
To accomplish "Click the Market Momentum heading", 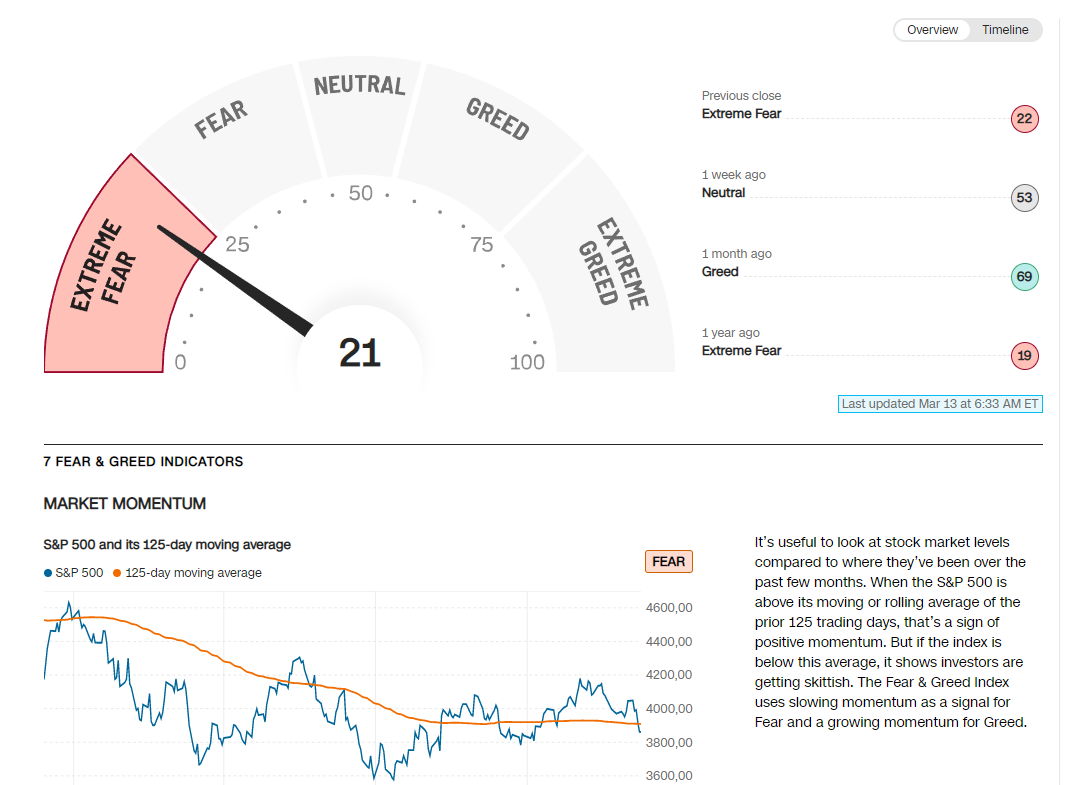I will click(125, 503).
